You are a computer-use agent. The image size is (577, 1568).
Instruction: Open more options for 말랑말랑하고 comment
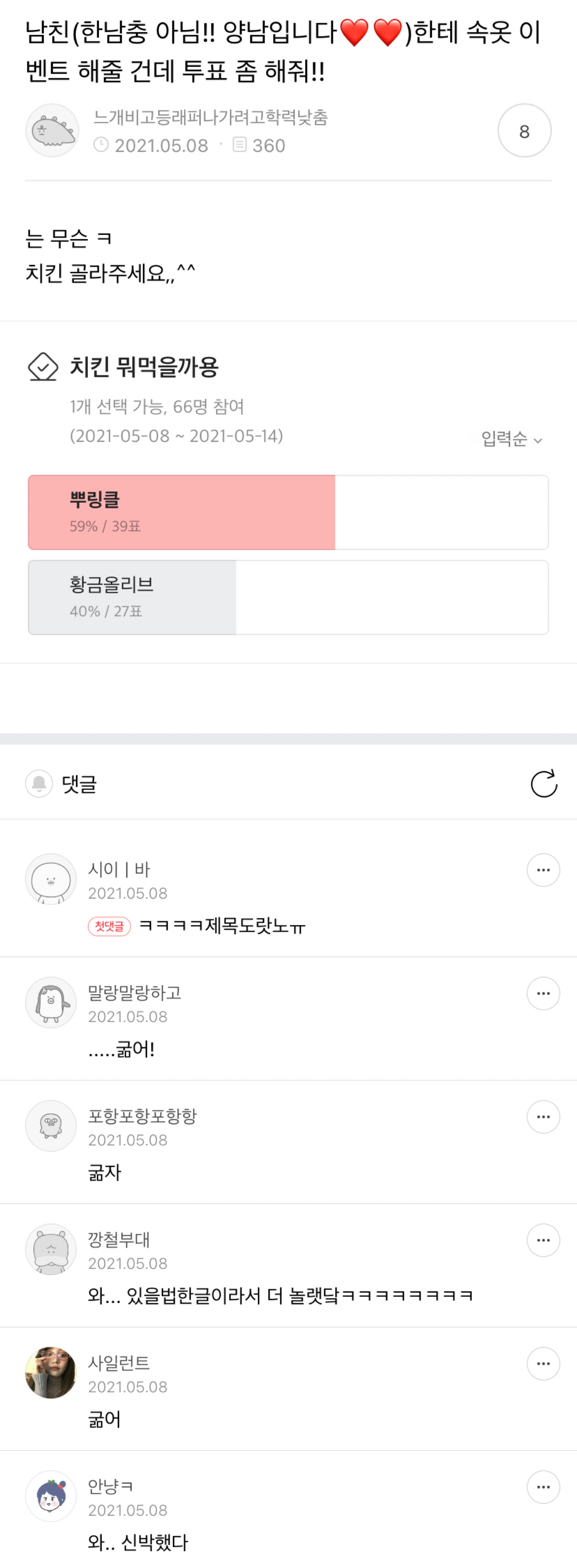tap(543, 993)
